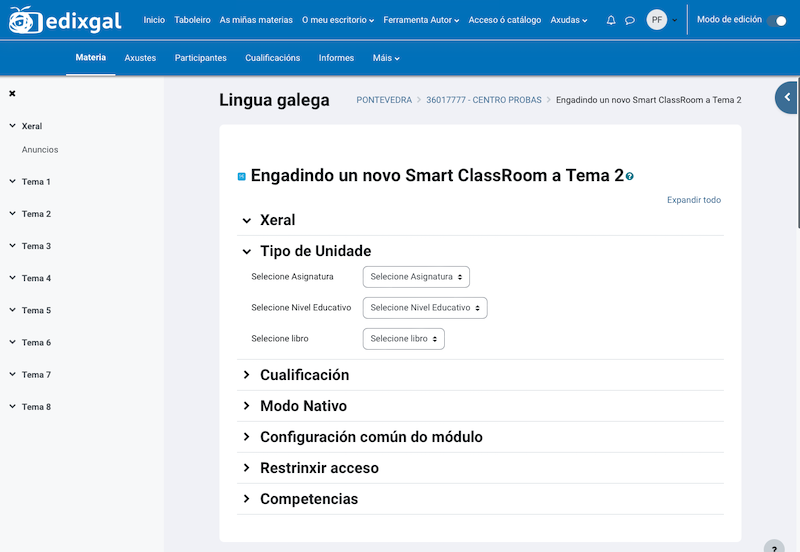Image resolution: width=800 pixels, height=552 pixels.
Task: Toggle Modo de edición switch
Action: [x=777, y=21]
